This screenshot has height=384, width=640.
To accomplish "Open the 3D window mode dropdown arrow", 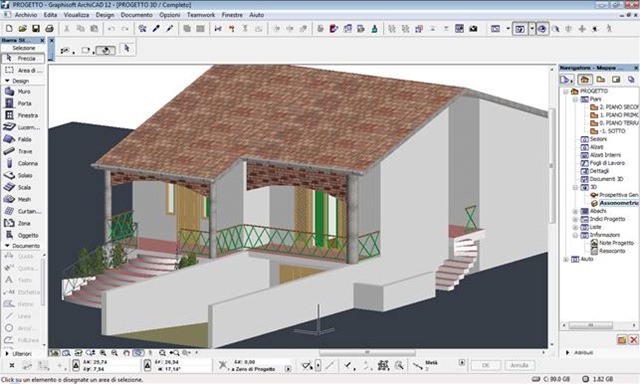I will pos(531,29).
